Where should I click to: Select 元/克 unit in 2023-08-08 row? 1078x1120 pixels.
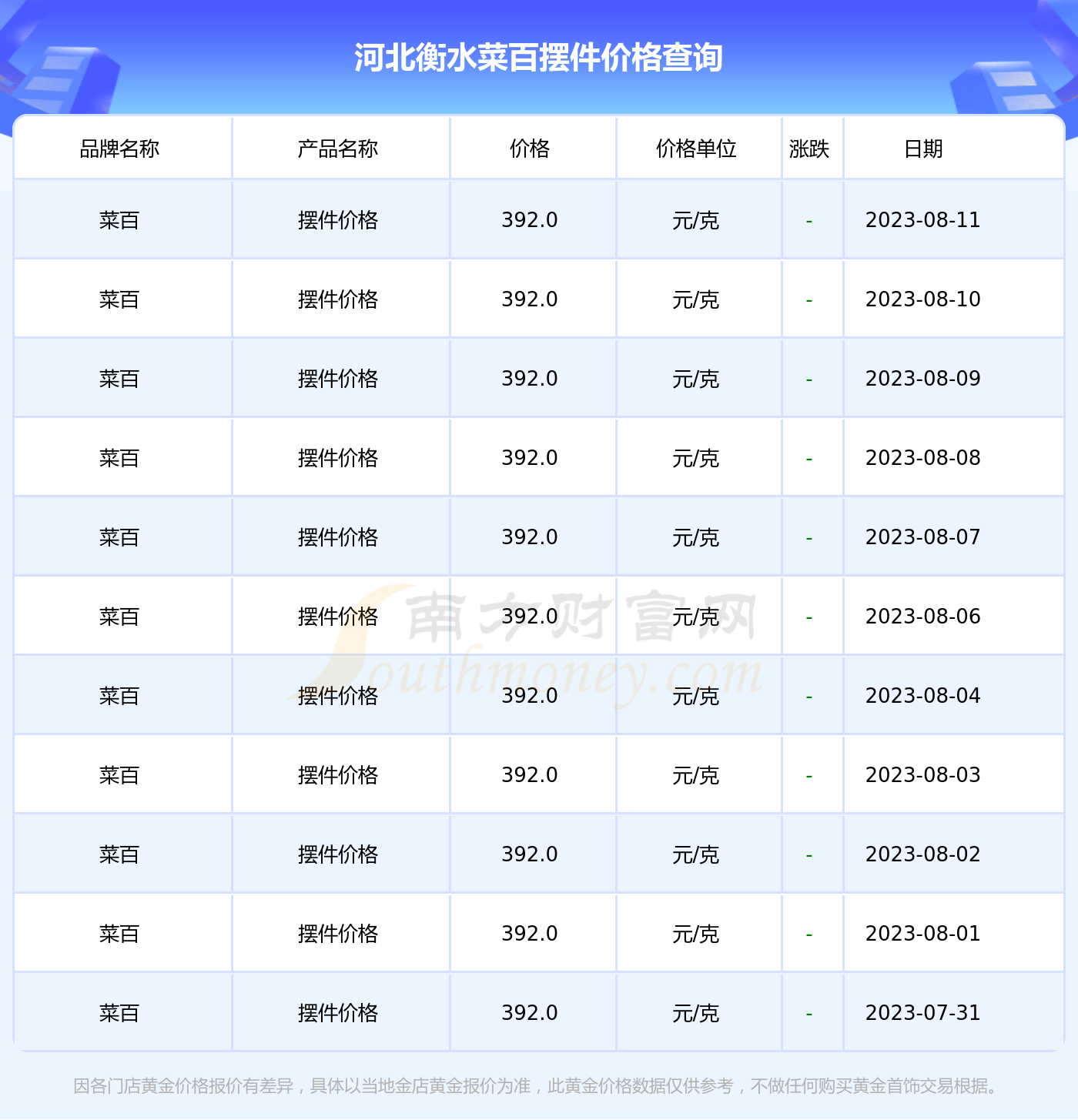point(696,459)
